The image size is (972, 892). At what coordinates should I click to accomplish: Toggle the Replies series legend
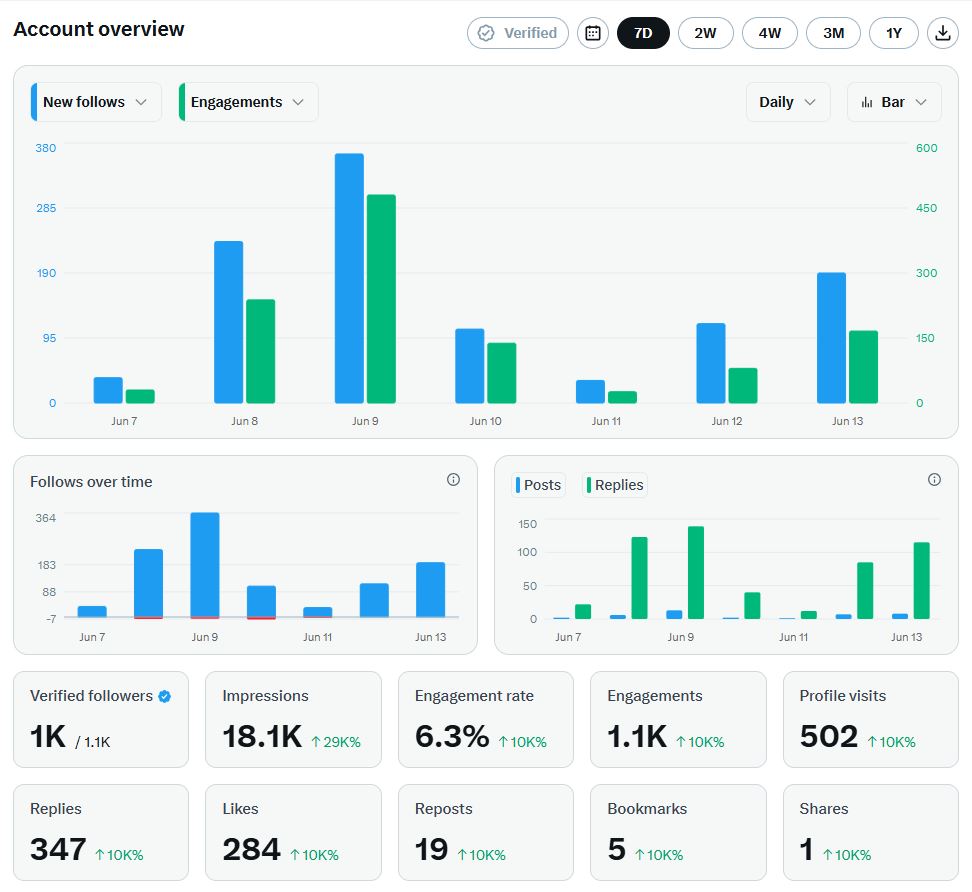pos(615,485)
